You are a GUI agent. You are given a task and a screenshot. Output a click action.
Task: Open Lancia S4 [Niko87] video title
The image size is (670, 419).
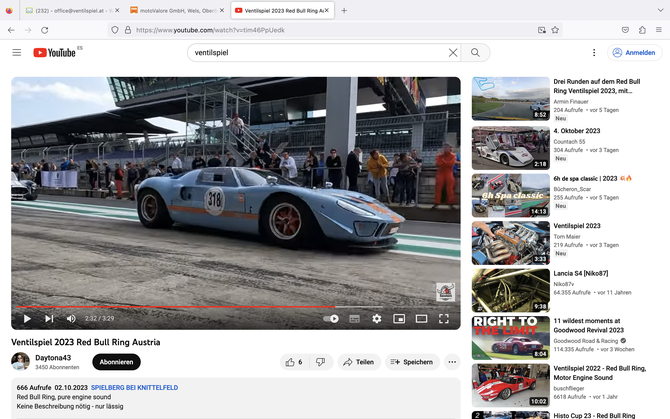(x=581, y=273)
